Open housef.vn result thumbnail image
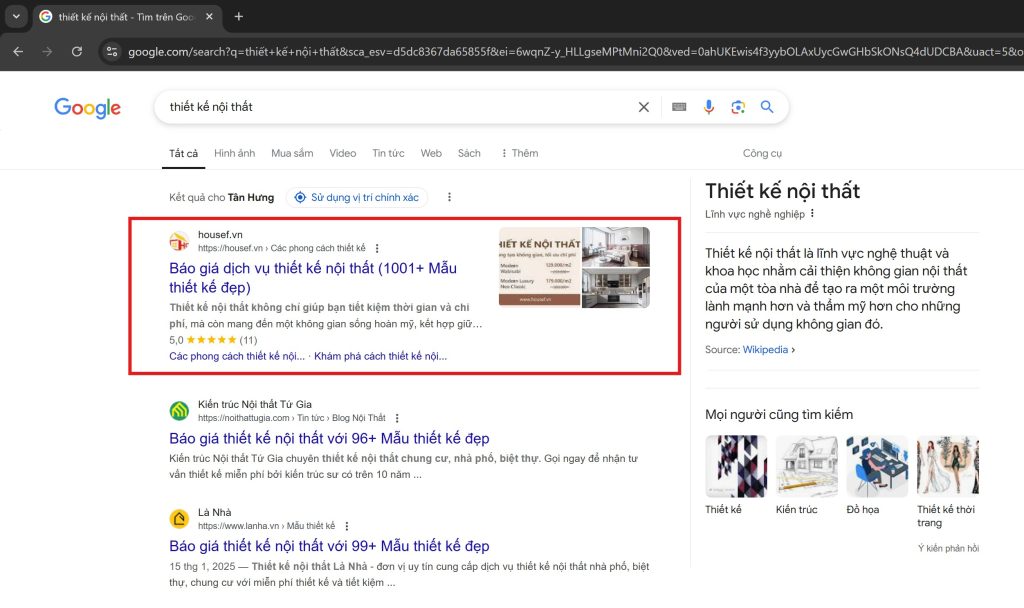The height and width of the screenshot is (608, 1024). [574, 267]
